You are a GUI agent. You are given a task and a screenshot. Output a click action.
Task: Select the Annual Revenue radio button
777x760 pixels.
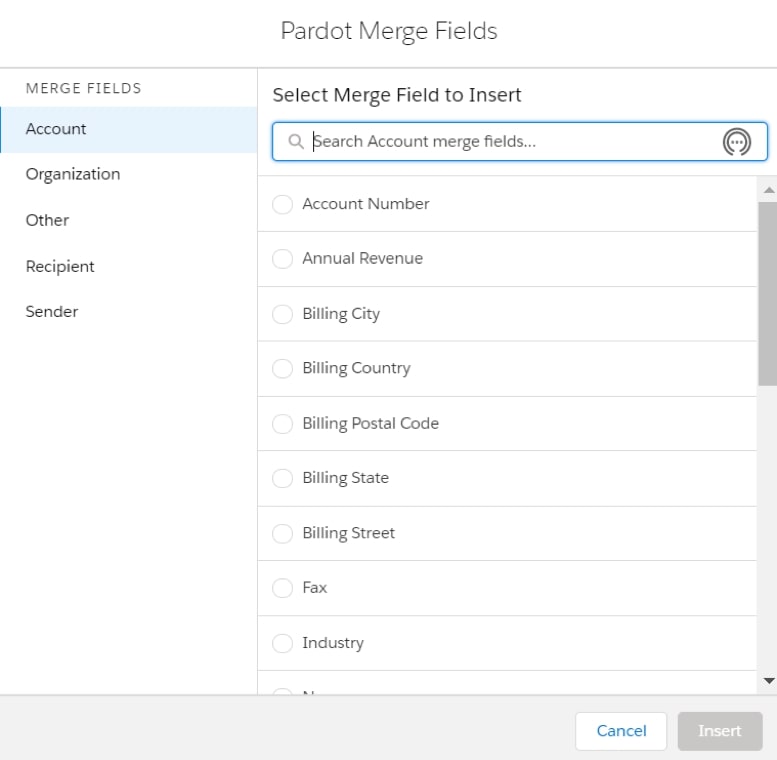tap(282, 259)
